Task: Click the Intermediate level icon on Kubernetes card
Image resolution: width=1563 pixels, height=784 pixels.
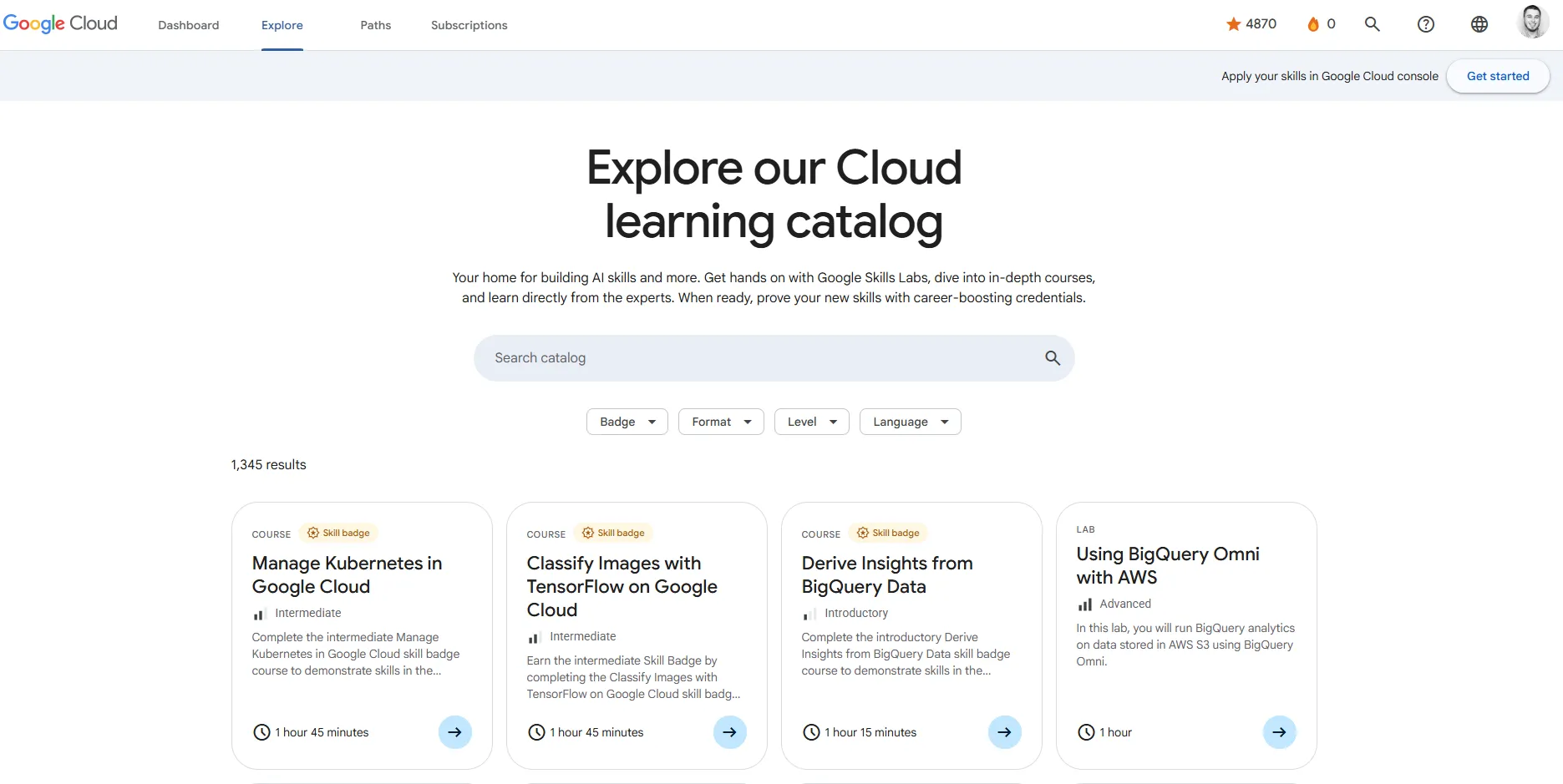Action: (x=259, y=615)
